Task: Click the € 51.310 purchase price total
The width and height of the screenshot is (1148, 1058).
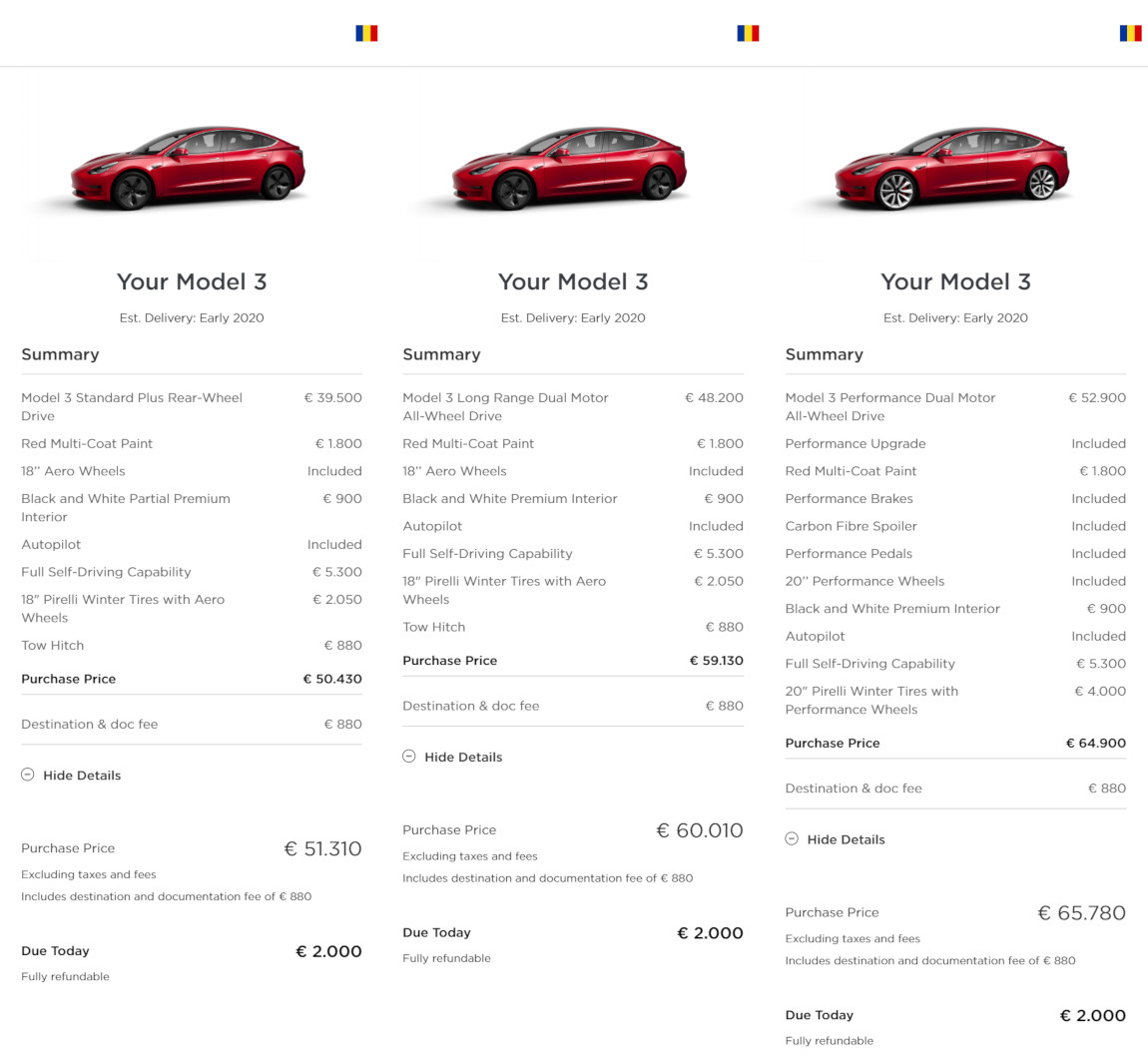Action: [x=322, y=848]
